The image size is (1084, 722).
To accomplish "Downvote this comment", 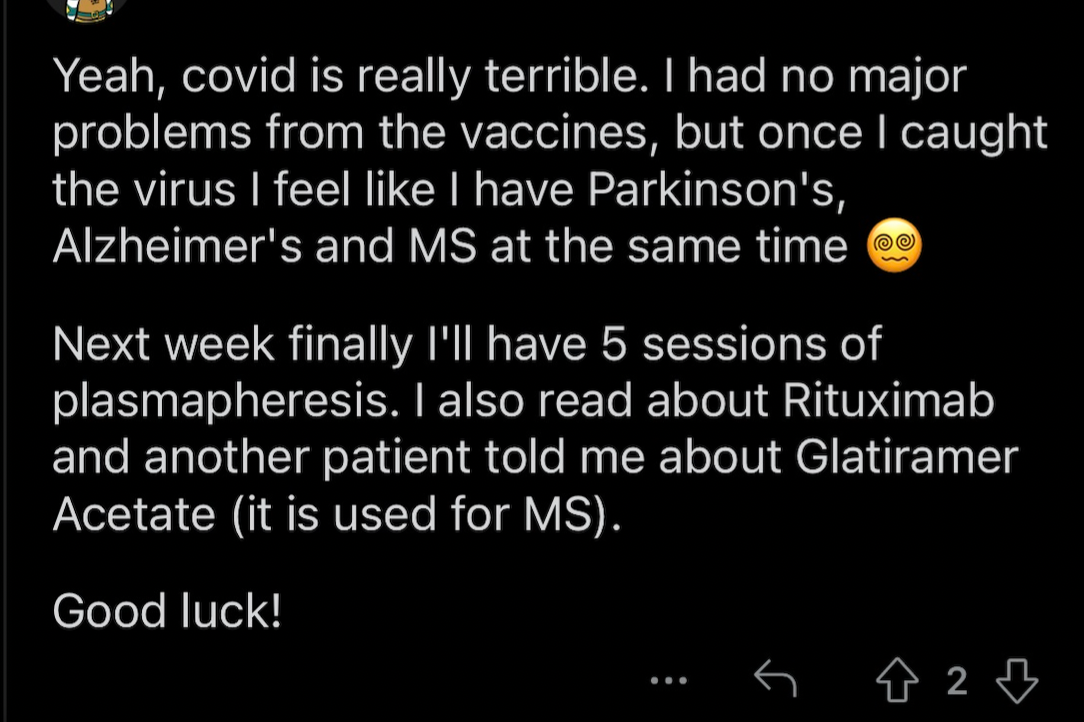I will (1016, 681).
